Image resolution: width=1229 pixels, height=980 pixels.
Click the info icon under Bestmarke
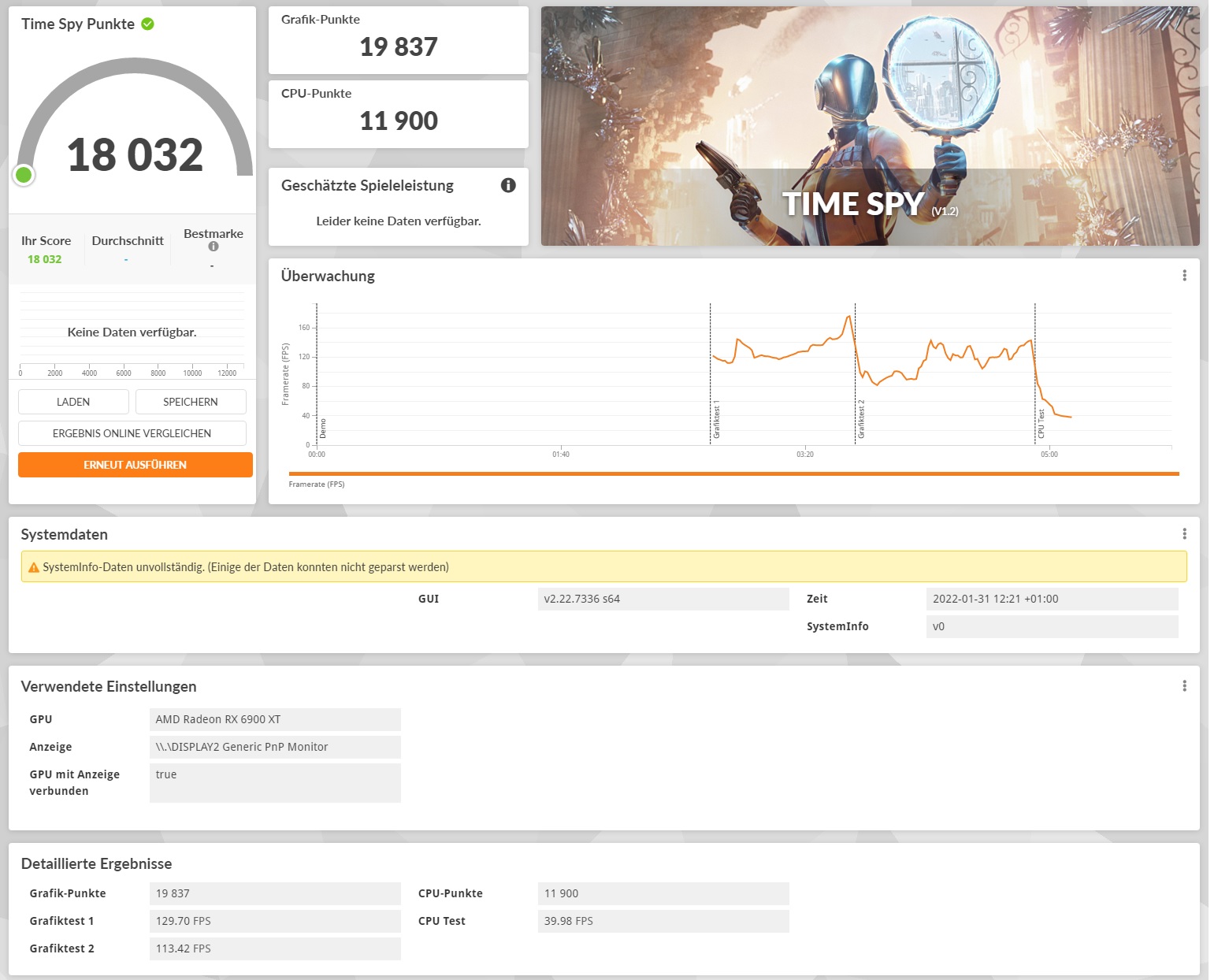[x=213, y=247]
